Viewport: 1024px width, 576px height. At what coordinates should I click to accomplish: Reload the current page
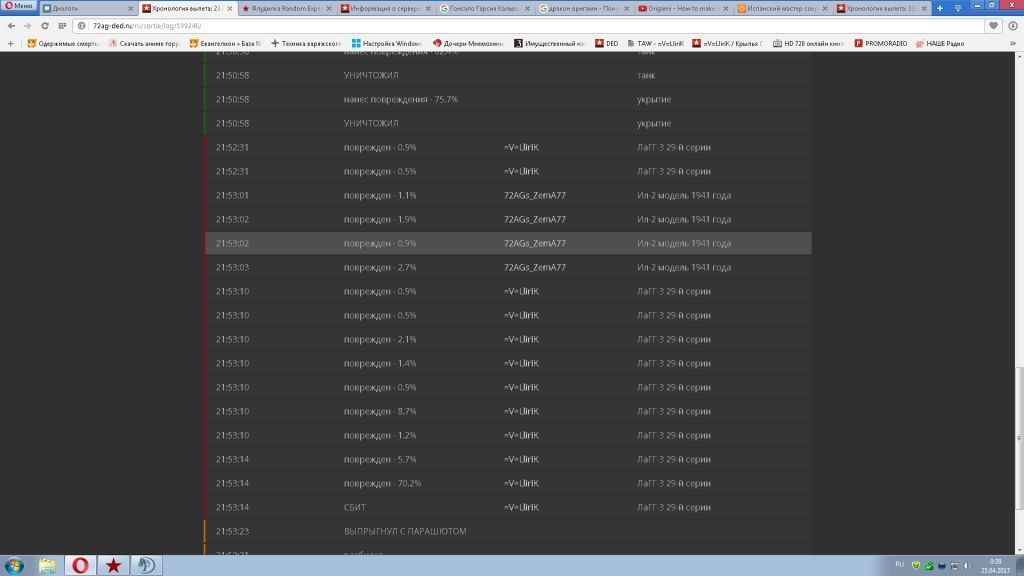[44, 25]
